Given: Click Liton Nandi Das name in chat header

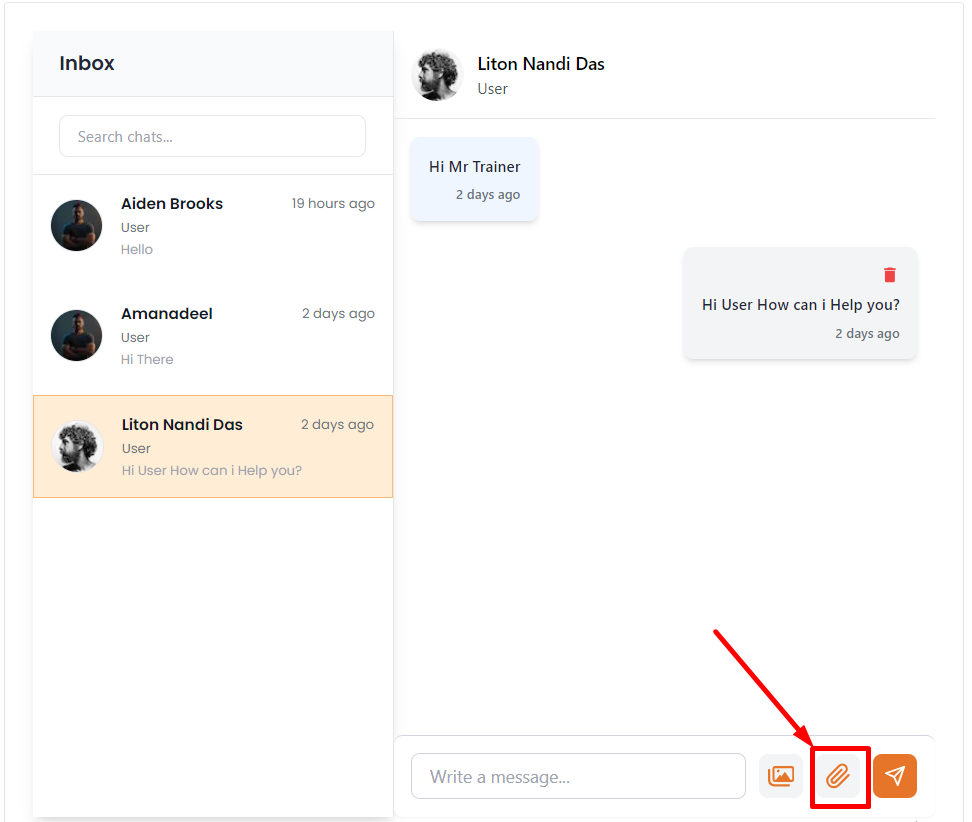Looking at the screenshot, I should pos(541,64).
